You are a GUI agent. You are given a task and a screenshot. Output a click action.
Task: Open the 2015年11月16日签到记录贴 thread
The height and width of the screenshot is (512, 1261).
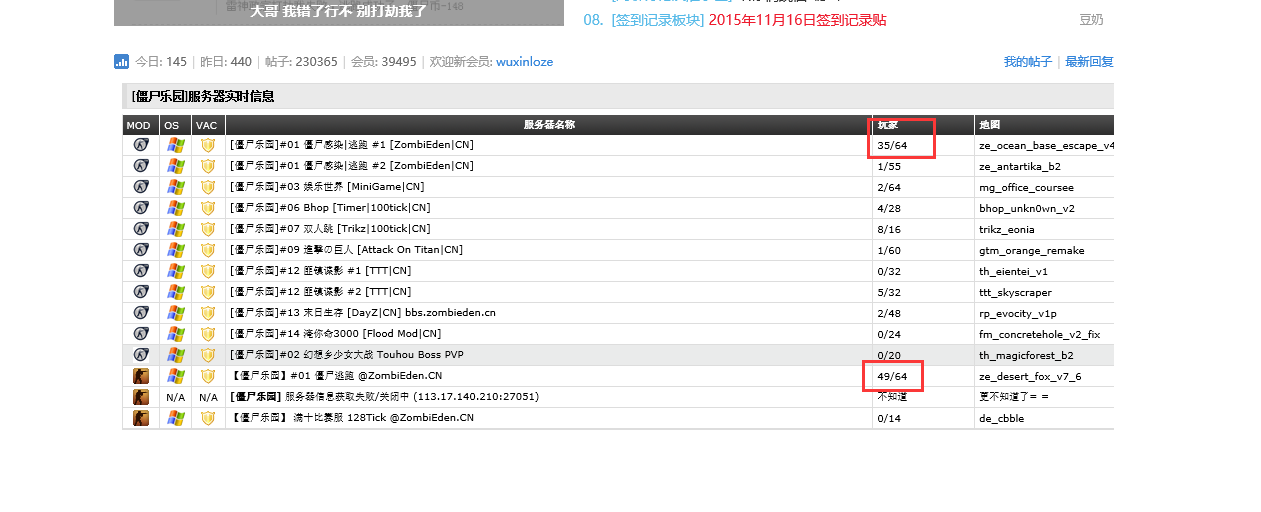pos(797,20)
